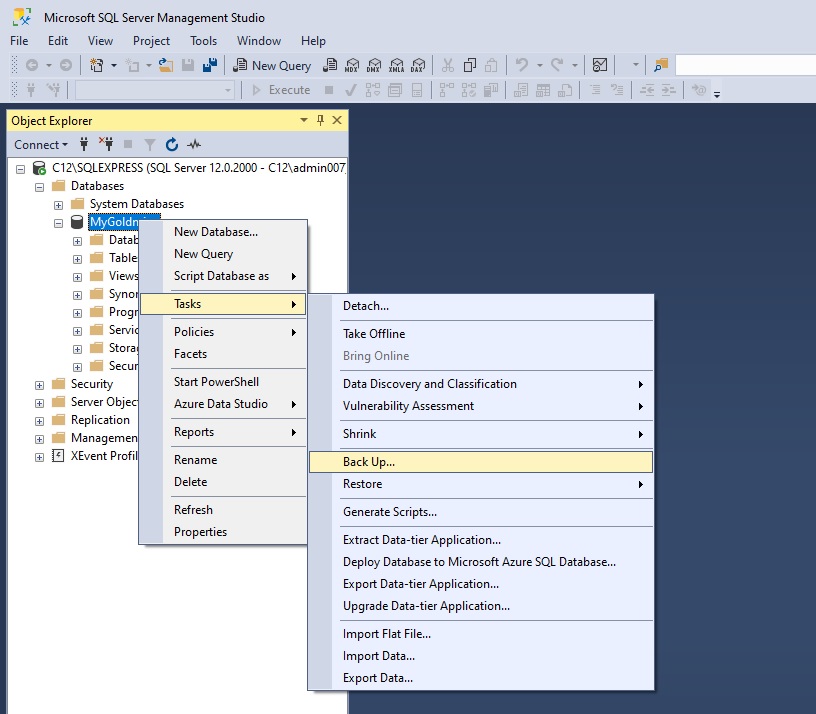Viewport: 816px width, 714px height.
Task: Open the Tools menu
Action: pyautogui.click(x=203, y=41)
